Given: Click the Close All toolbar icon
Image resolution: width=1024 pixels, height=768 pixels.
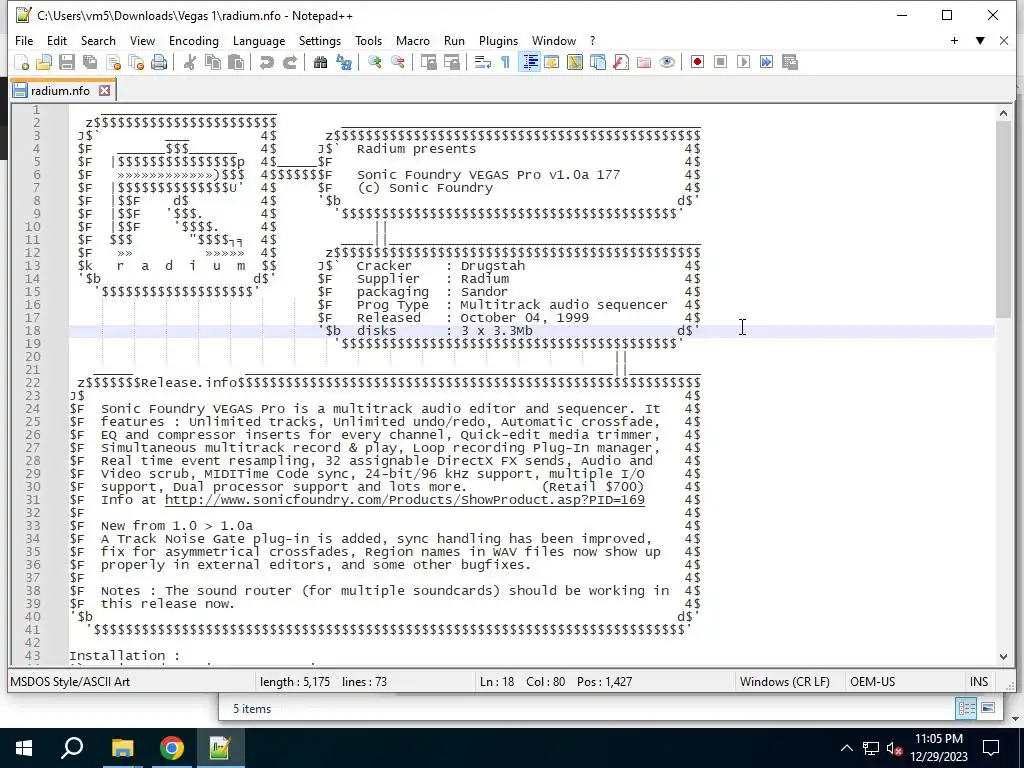Looking at the screenshot, I should 136,62.
